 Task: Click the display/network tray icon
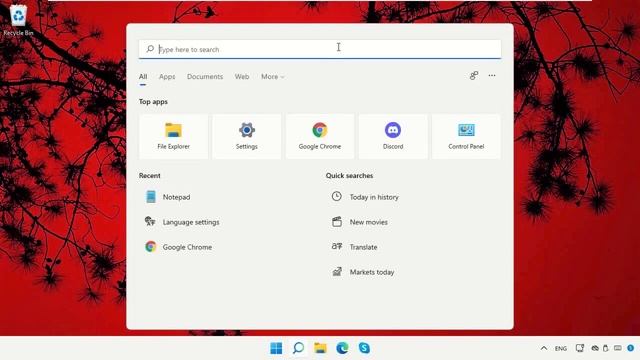[580, 348]
